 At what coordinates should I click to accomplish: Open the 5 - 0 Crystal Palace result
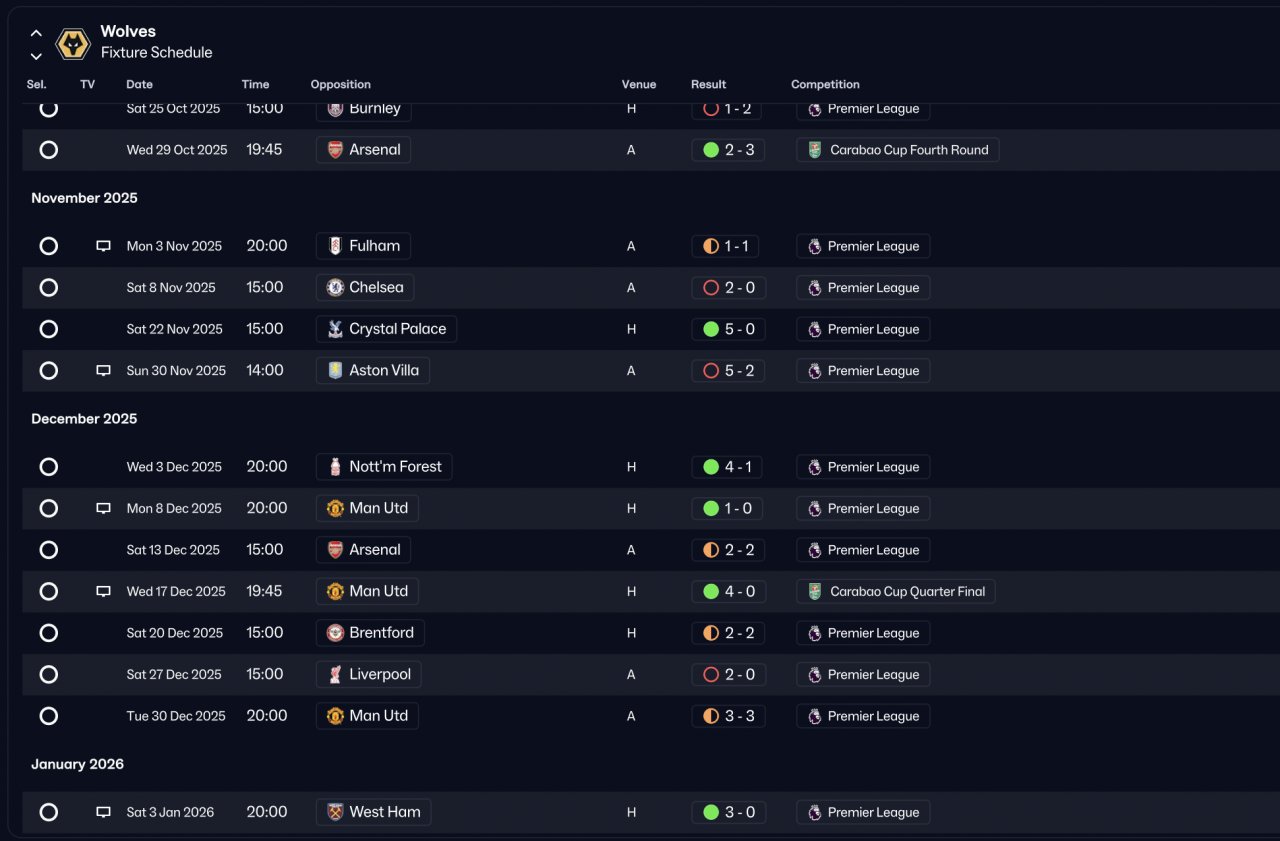click(x=728, y=329)
